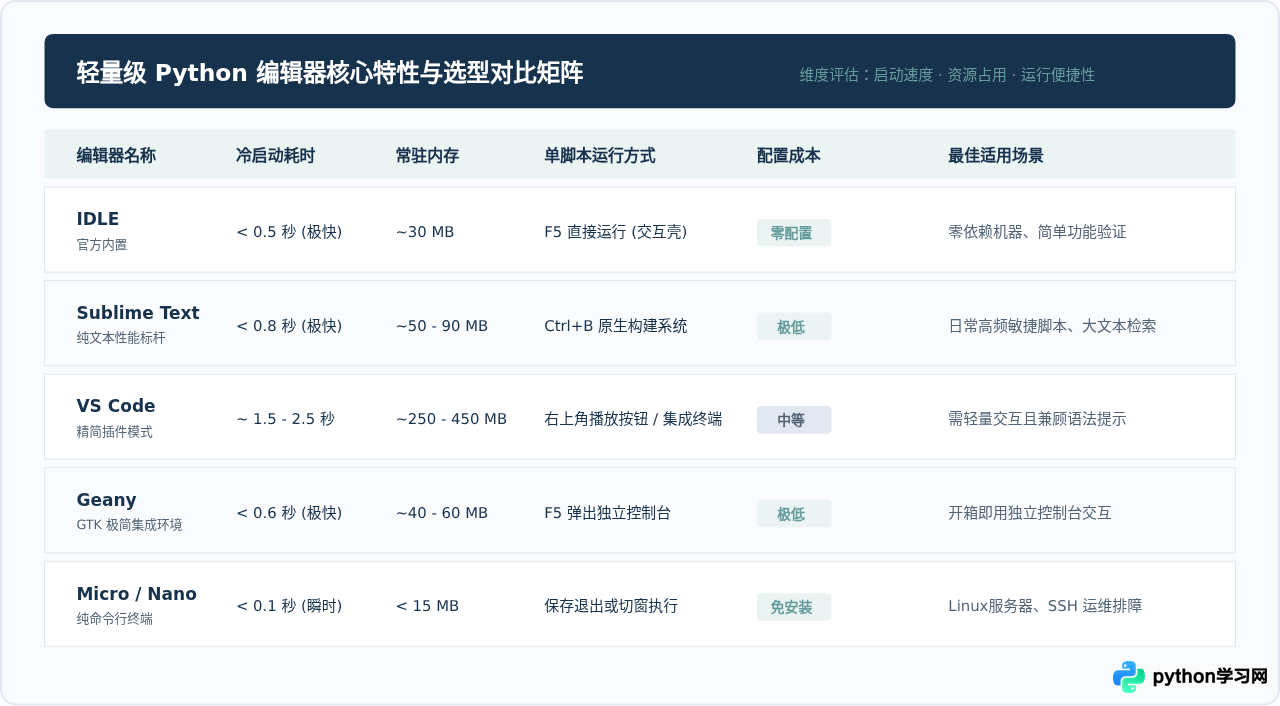Select the VS Code editor name
Image resolution: width=1280 pixels, height=706 pixels.
pyautogui.click(x=116, y=406)
